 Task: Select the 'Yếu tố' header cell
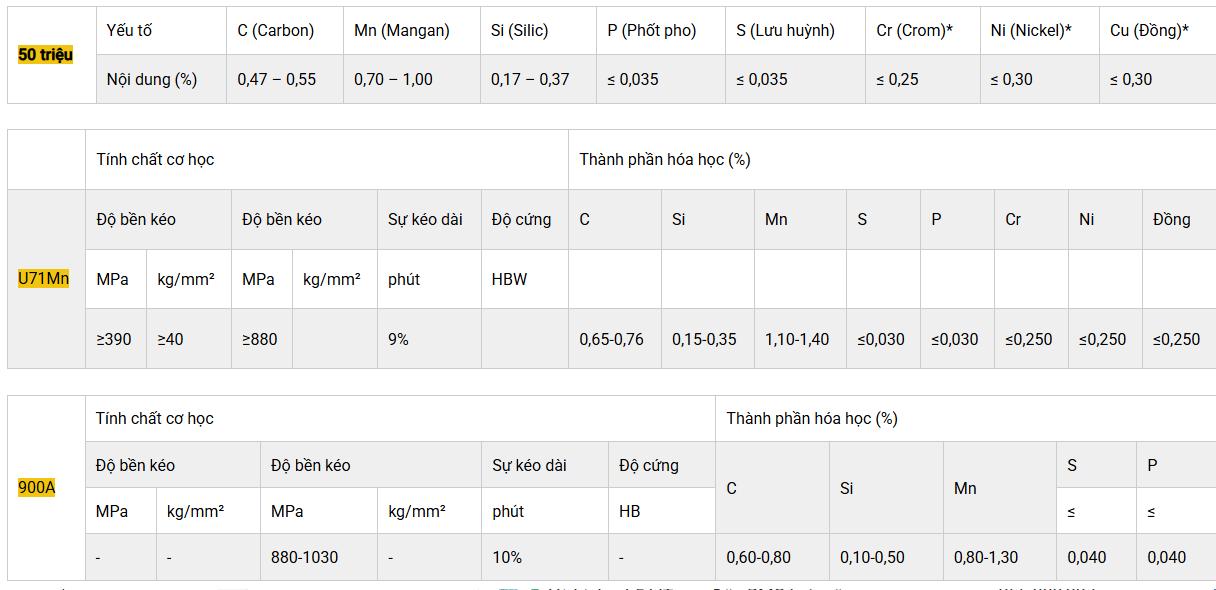(x=129, y=30)
